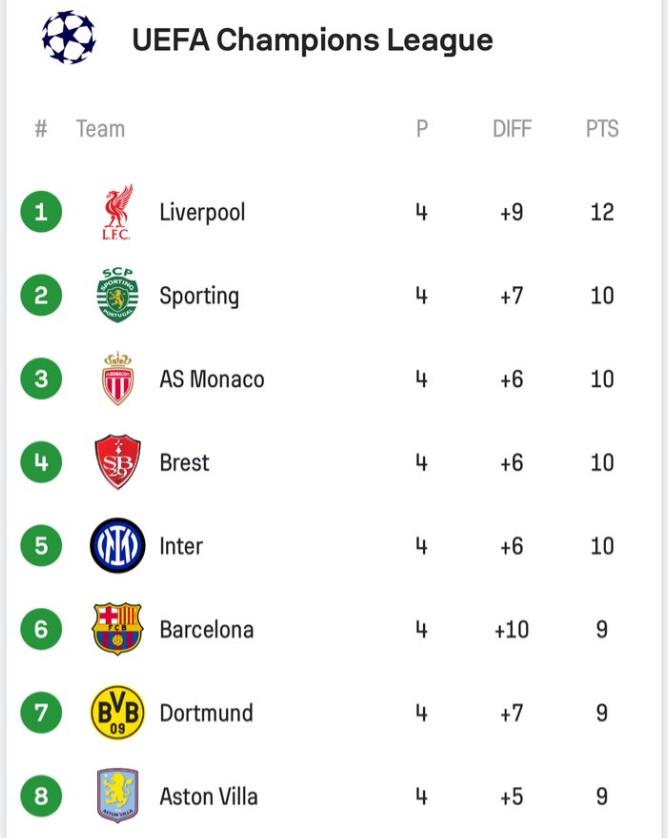The image size is (668, 838).
Task: Click the Liverpool club crest
Action: (117, 212)
